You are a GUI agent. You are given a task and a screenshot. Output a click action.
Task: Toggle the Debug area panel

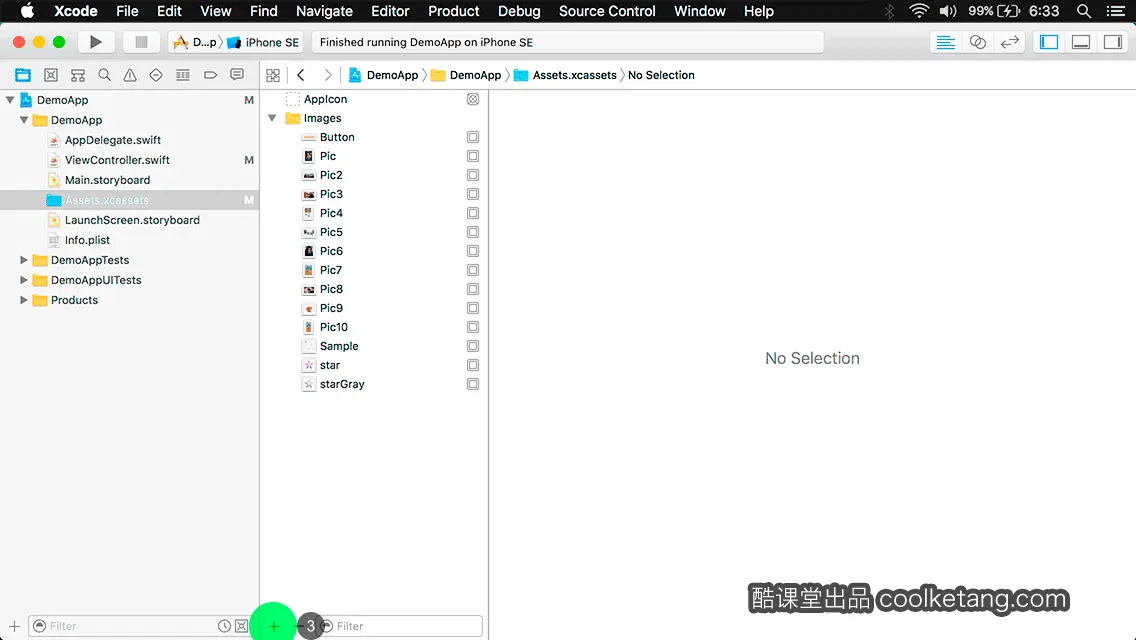(x=1081, y=42)
